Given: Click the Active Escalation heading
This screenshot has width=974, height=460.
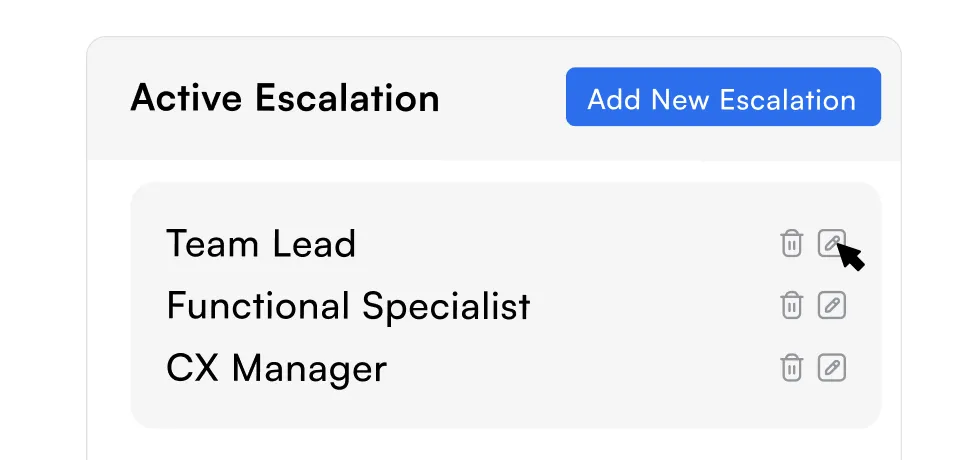Looking at the screenshot, I should [284, 98].
